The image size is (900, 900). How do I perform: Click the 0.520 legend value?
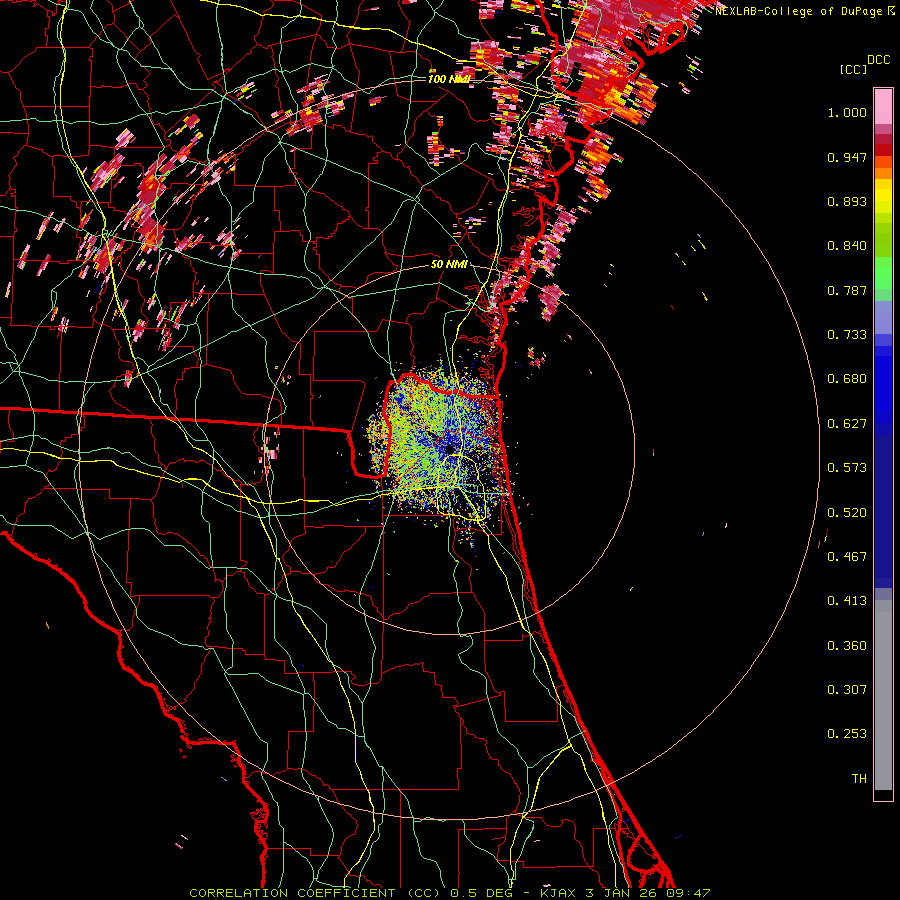tap(847, 513)
